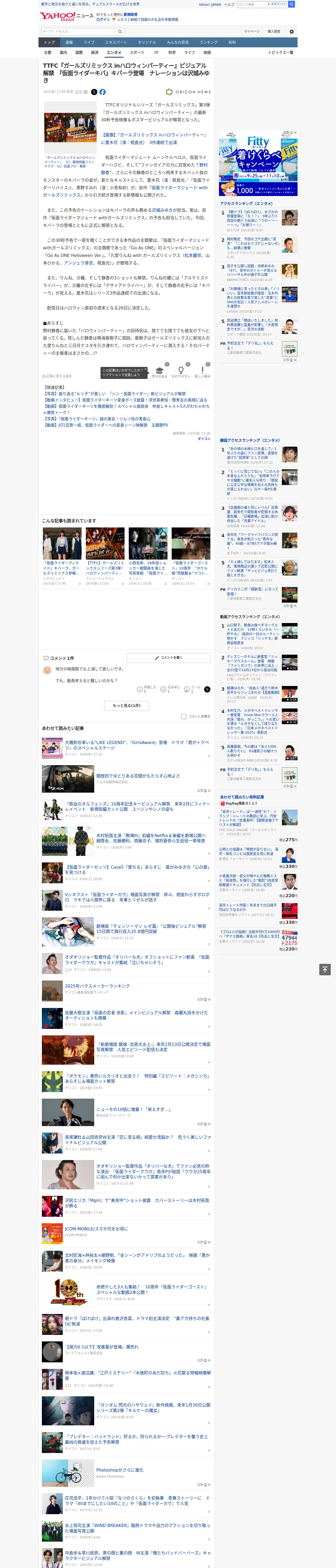336x1568 pixels.
Task: Open the 小西克幸 recommended article thumbnail
Action: click(x=148, y=544)
